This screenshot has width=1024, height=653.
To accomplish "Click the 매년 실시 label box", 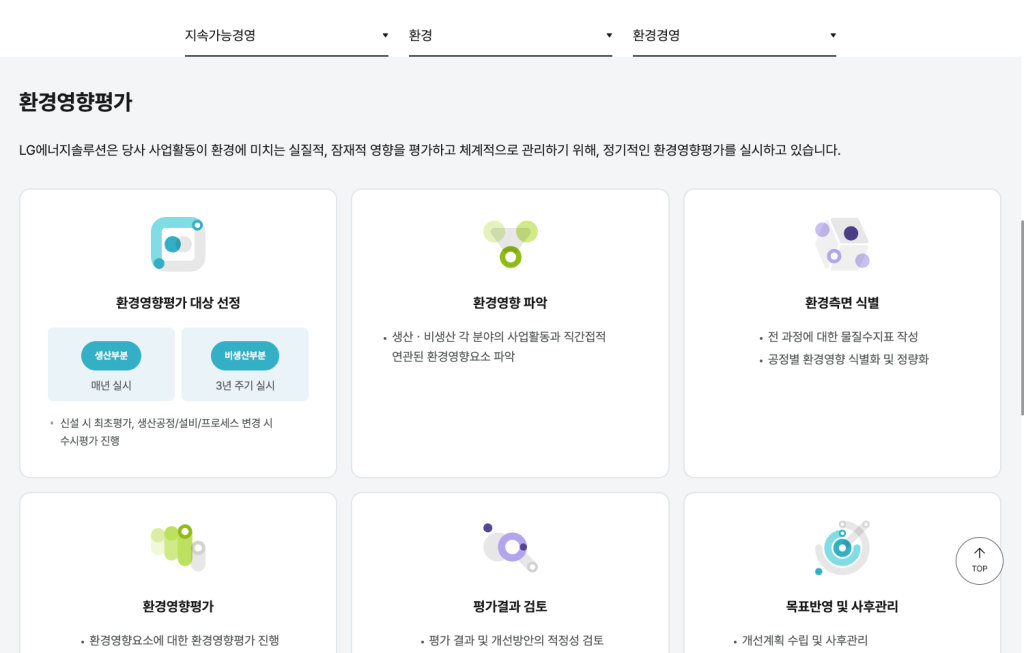I will [111, 385].
